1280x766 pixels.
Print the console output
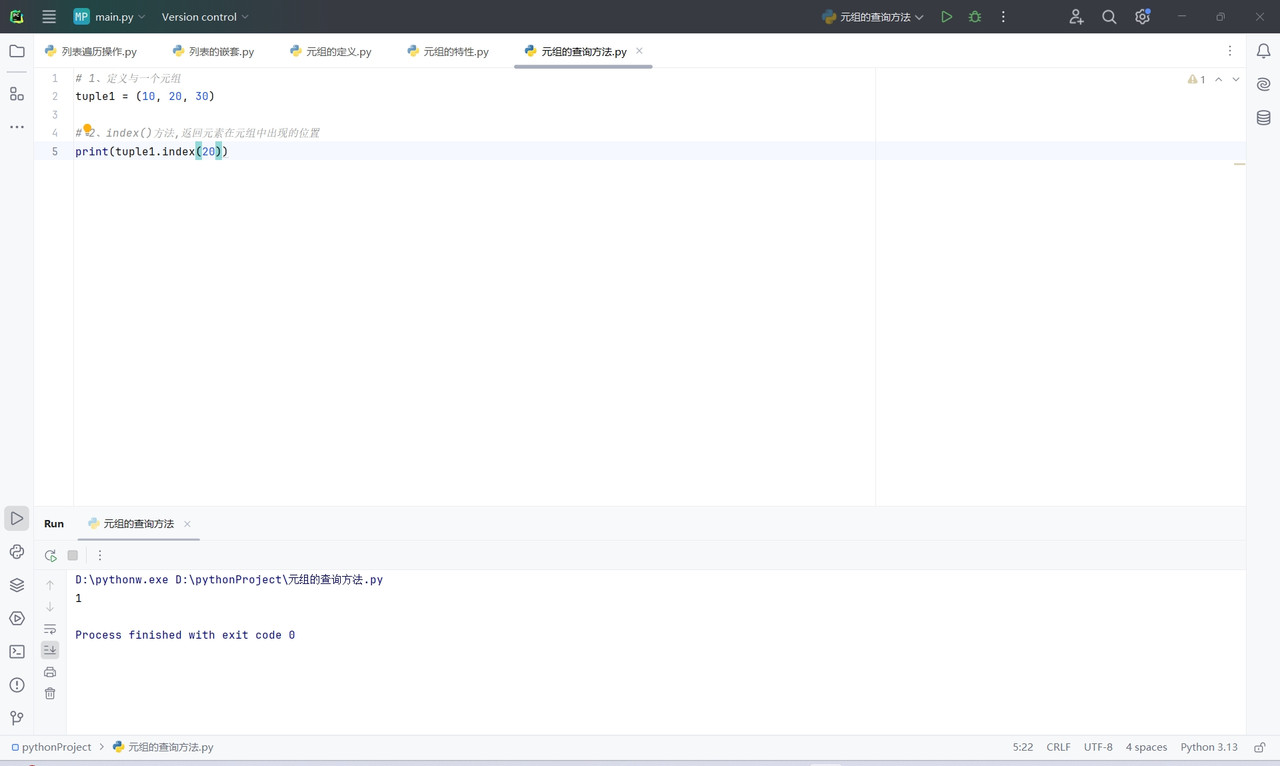pyautogui.click(x=50, y=672)
